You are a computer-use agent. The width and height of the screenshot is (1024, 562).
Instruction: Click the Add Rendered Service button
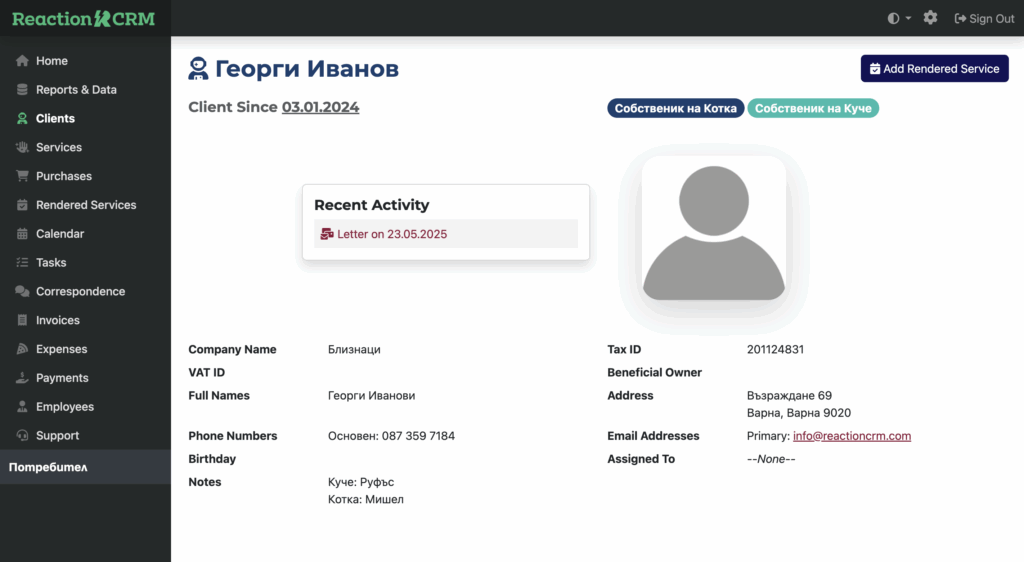click(x=934, y=69)
